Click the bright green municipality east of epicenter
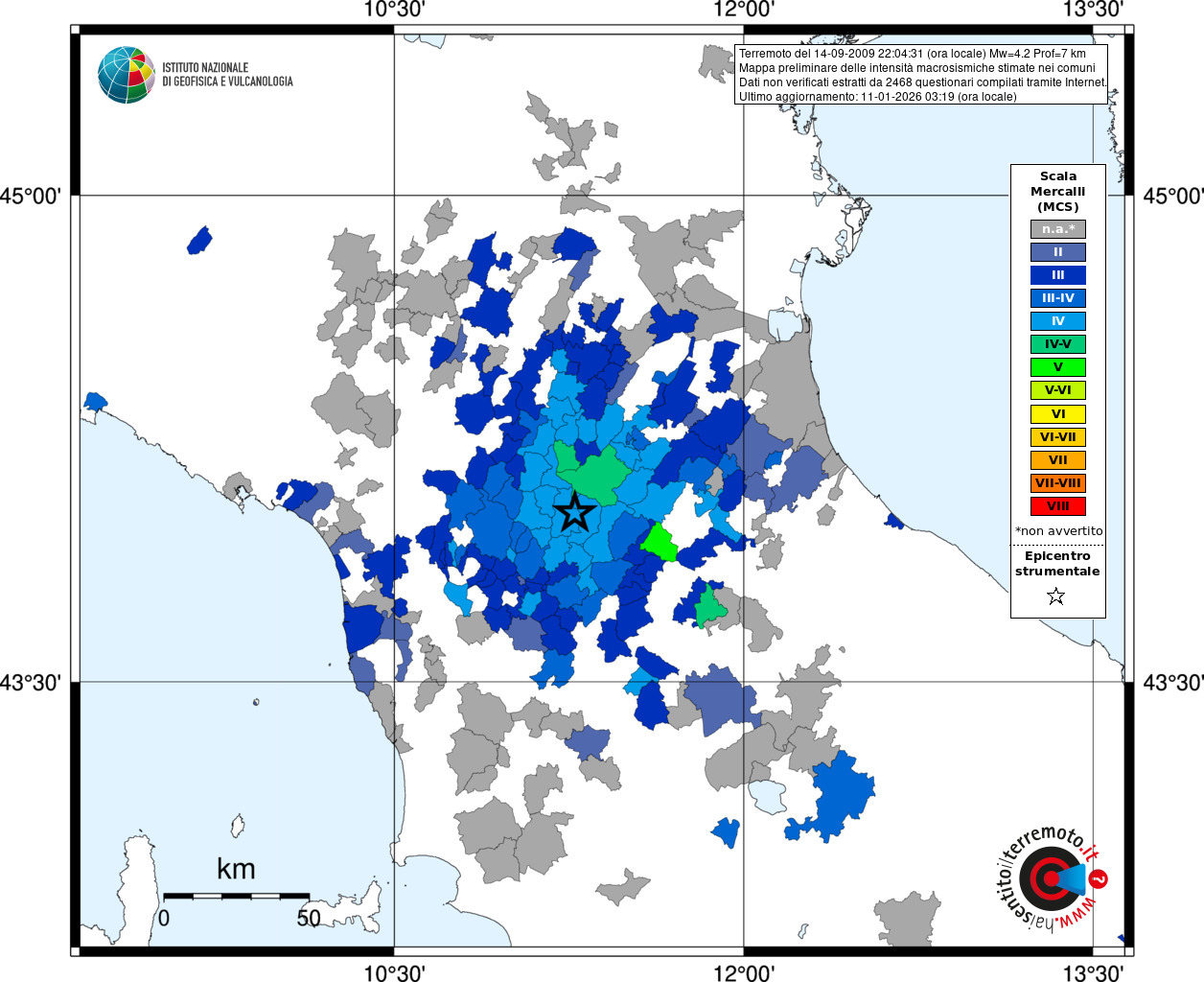 660,544
